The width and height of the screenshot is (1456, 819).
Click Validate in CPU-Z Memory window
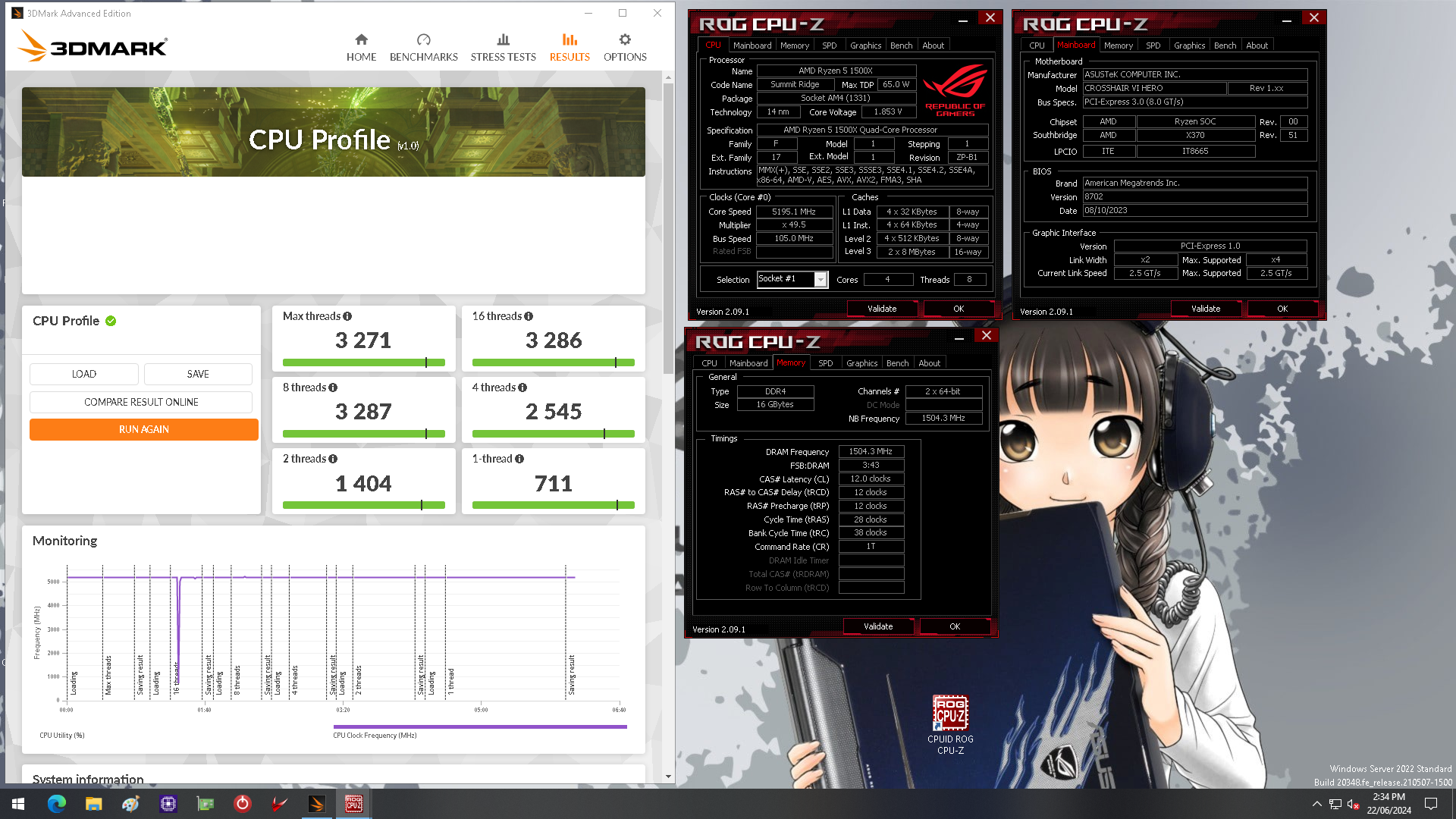point(878,626)
